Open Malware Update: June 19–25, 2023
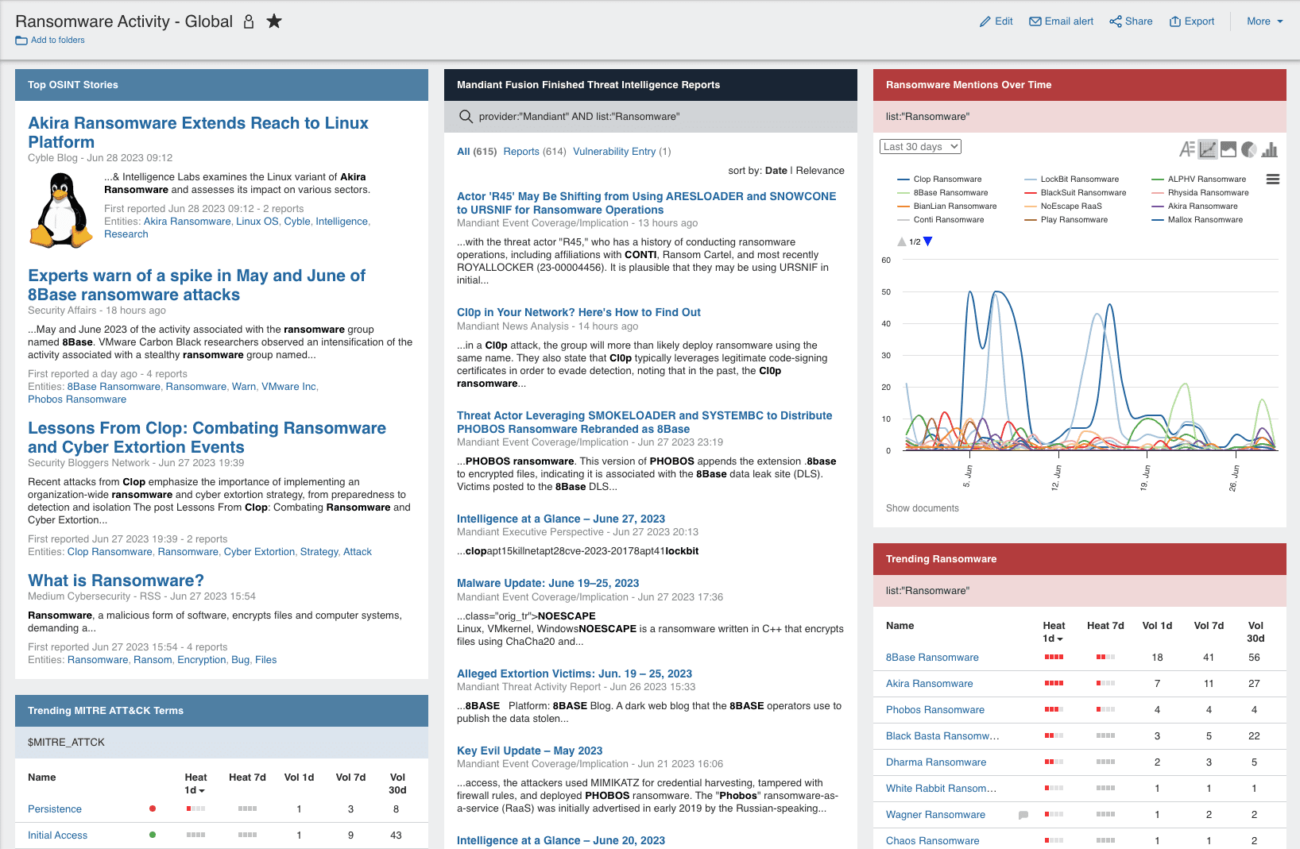1300x849 pixels. 548,583
